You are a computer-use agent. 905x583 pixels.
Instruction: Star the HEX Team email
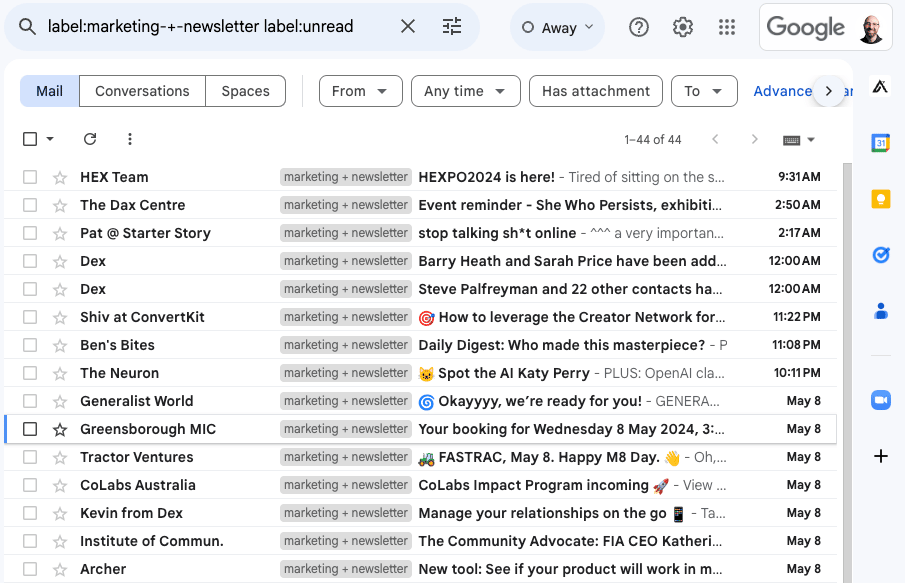pos(60,177)
